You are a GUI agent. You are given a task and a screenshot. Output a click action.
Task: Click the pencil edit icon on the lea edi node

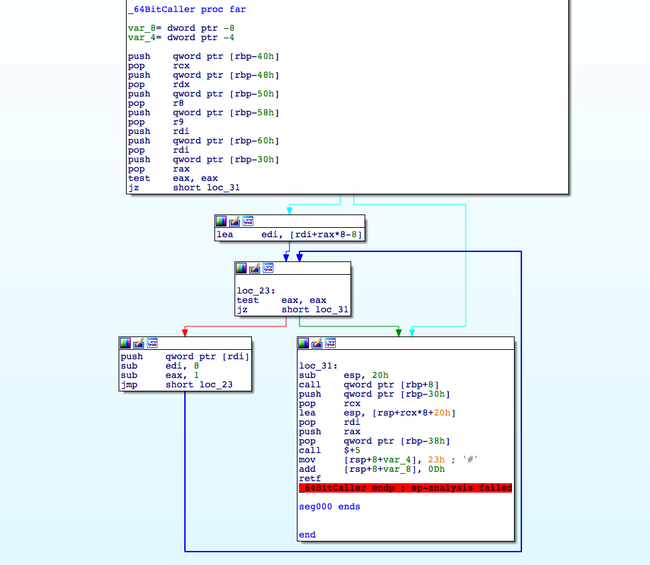coord(235,220)
